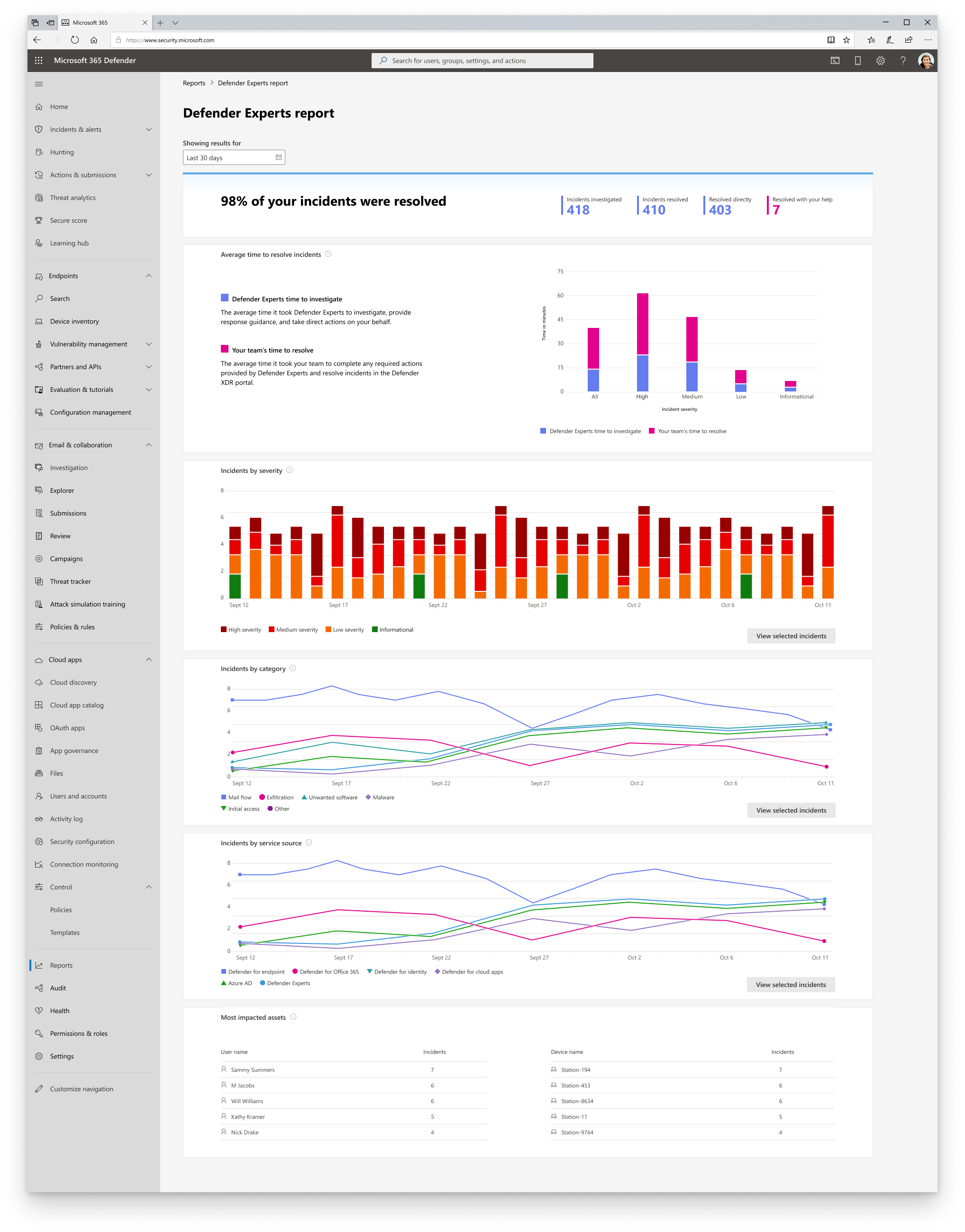The image size is (965, 1232).
Task: Open Learning hub sidebar icon
Action: pos(39,243)
